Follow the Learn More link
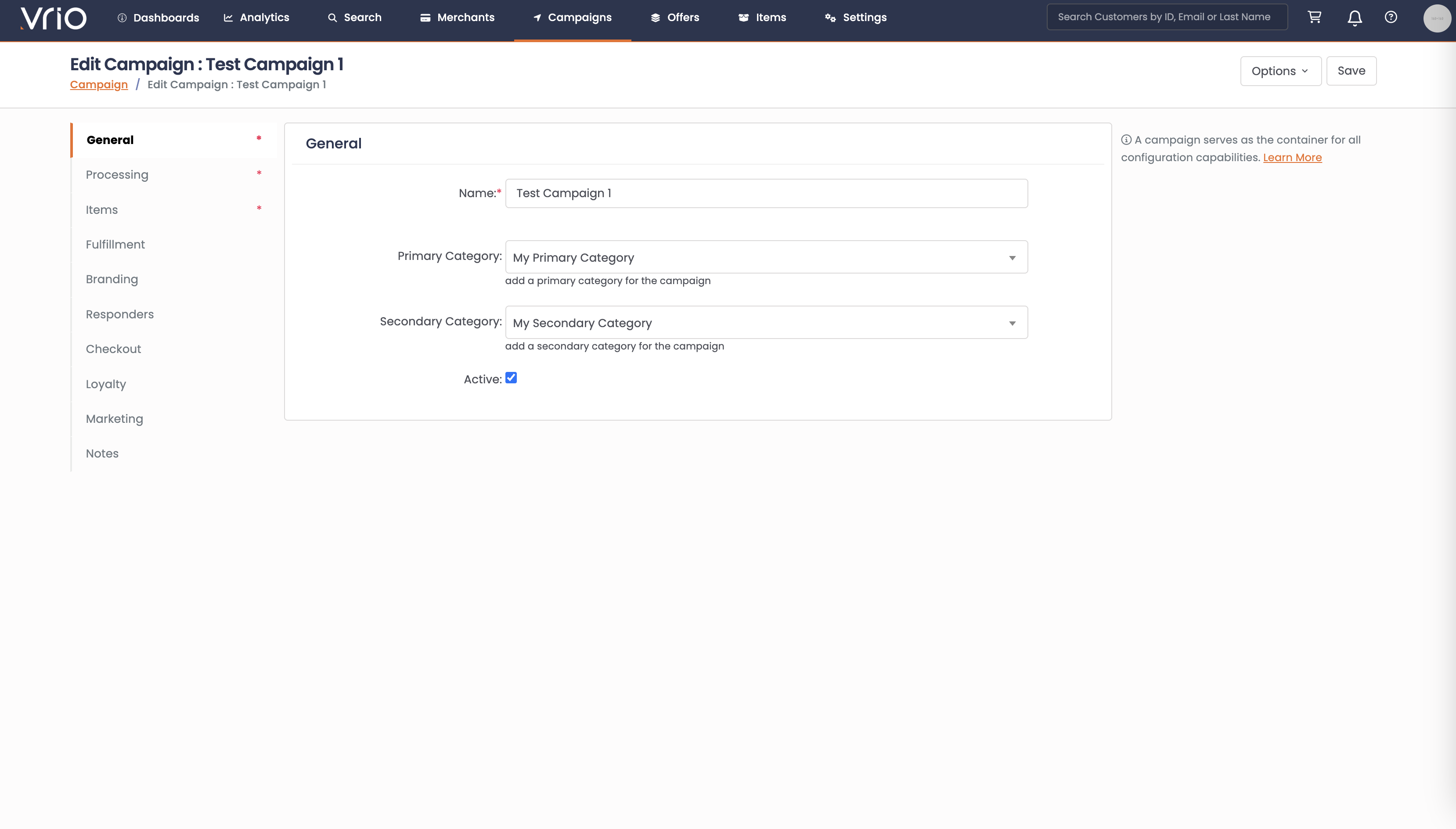 pyautogui.click(x=1292, y=158)
